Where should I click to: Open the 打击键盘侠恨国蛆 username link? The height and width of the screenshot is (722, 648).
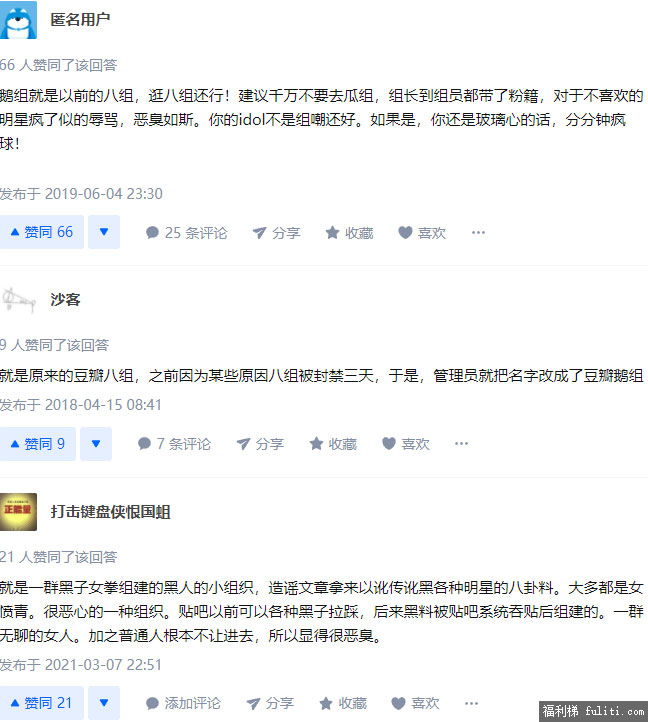pos(111,512)
